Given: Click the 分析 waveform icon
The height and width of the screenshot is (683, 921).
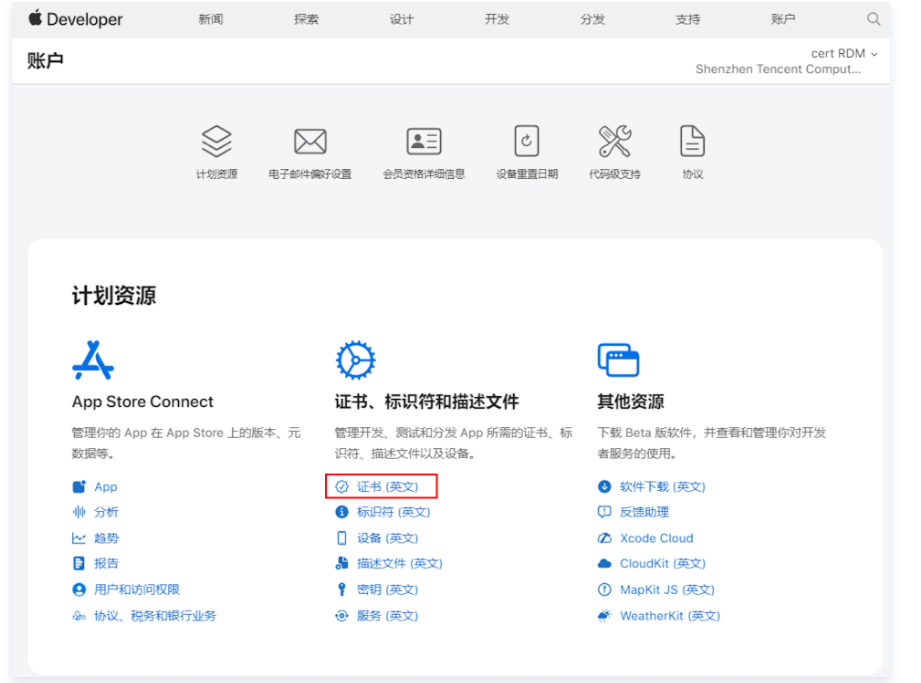Looking at the screenshot, I should [x=79, y=512].
